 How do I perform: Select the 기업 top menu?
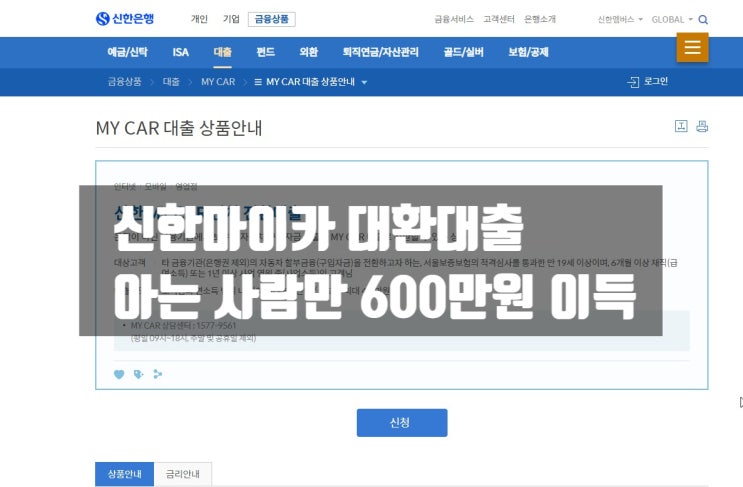231,19
